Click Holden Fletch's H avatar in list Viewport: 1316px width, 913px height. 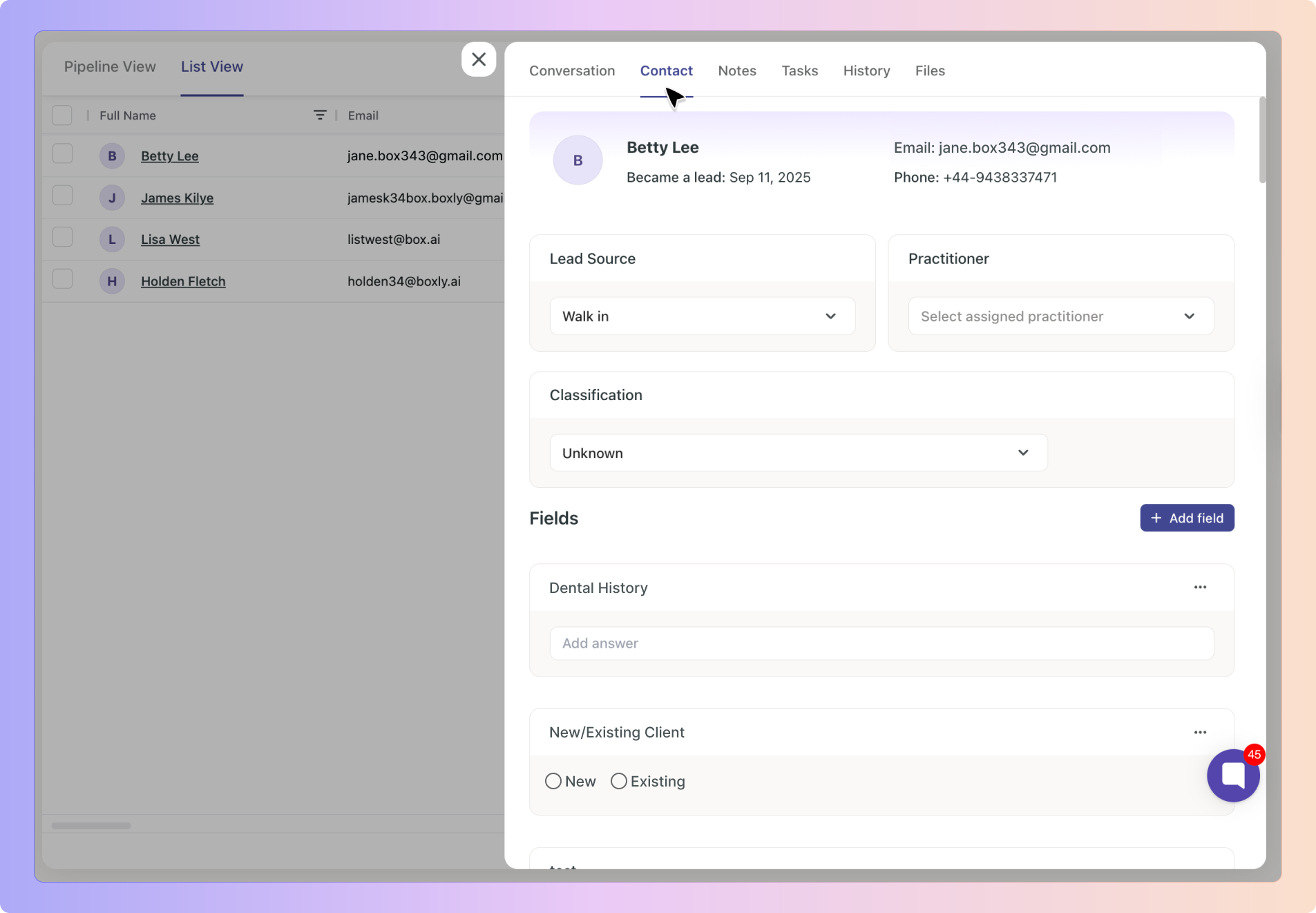tap(112, 281)
